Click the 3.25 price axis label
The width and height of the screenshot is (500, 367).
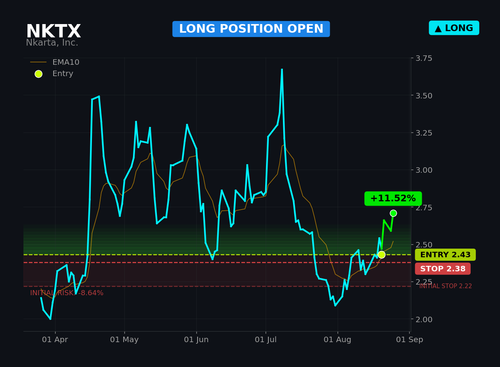click(x=424, y=133)
